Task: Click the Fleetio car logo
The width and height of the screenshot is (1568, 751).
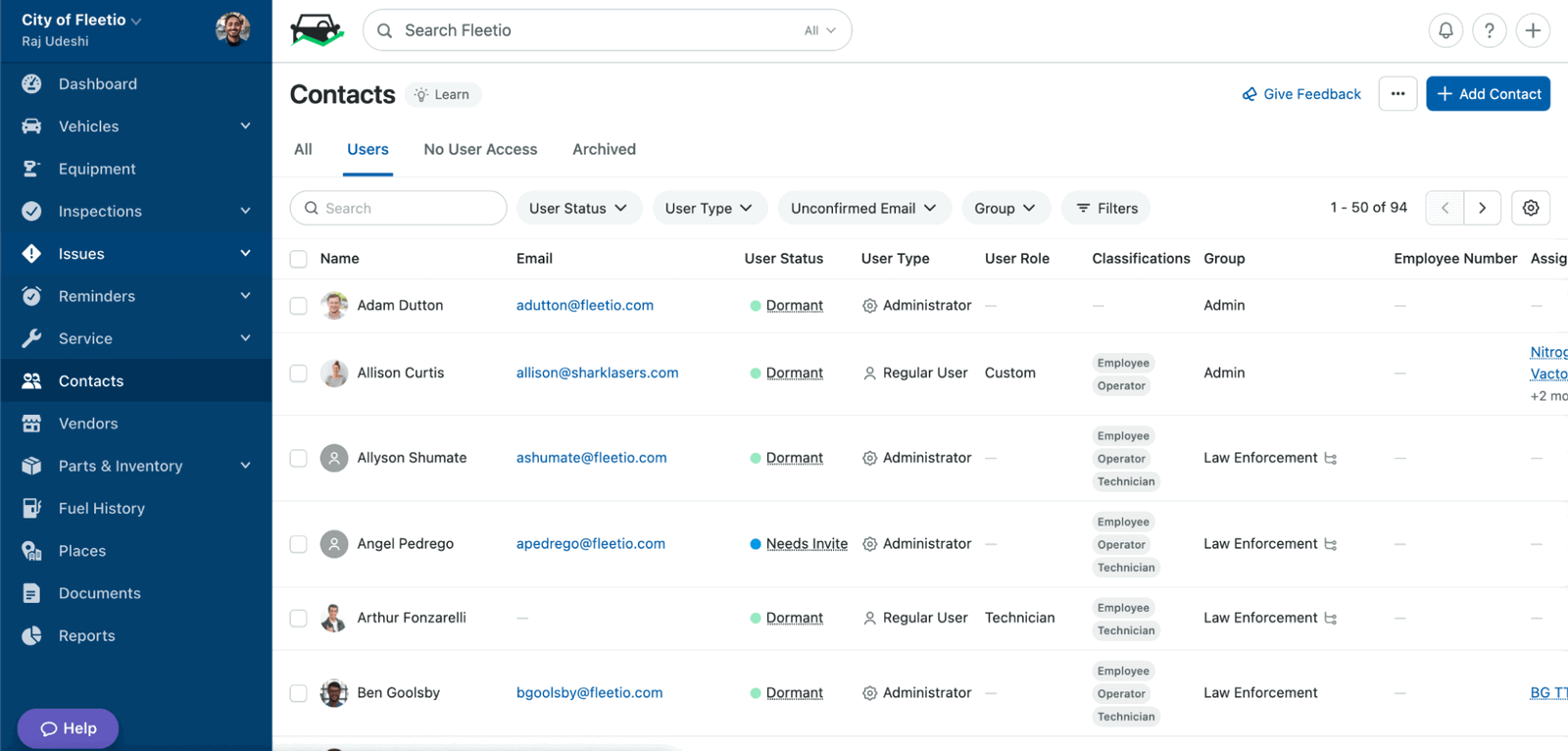Action: click(x=317, y=30)
